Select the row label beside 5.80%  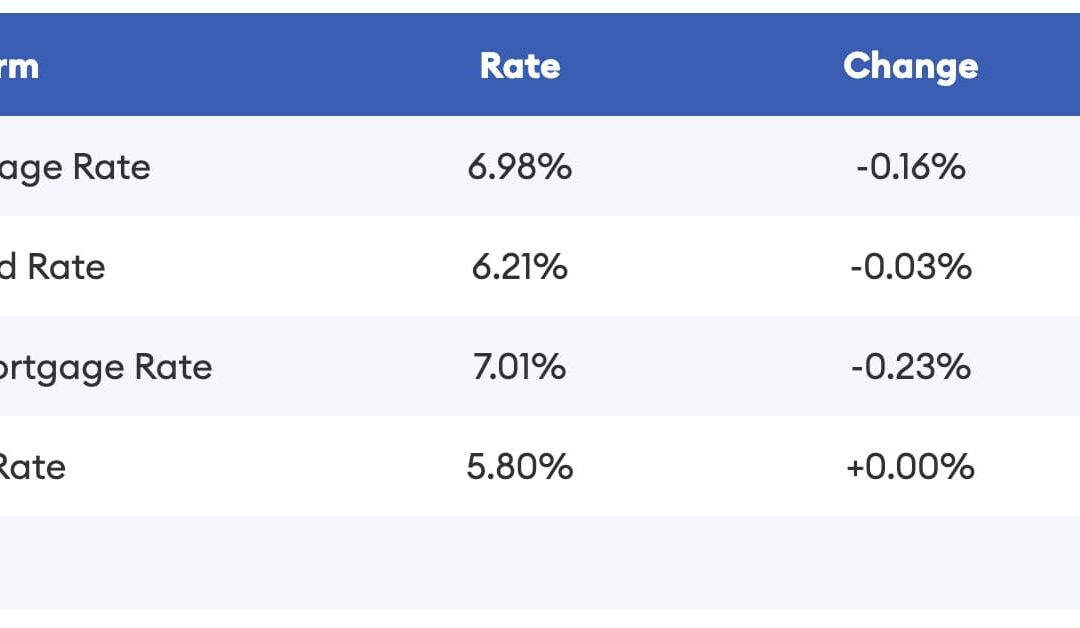pyautogui.click(x=33, y=466)
